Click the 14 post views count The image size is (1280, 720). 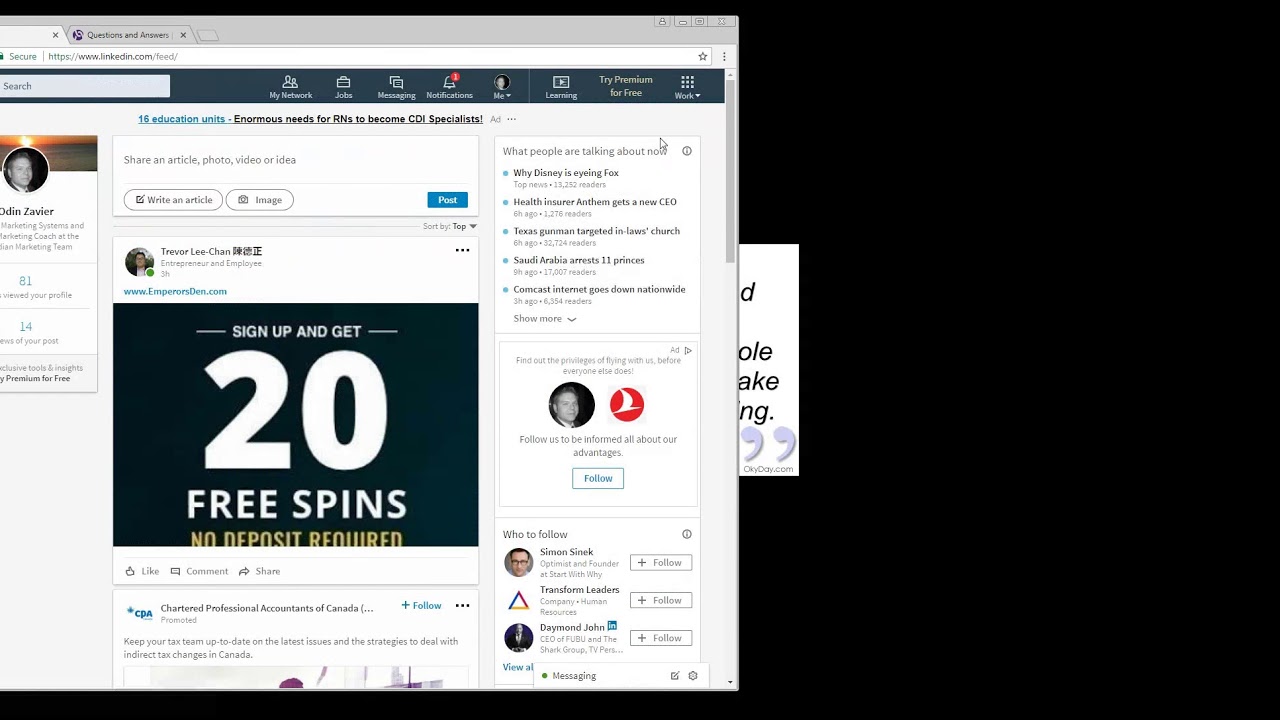(x=25, y=326)
